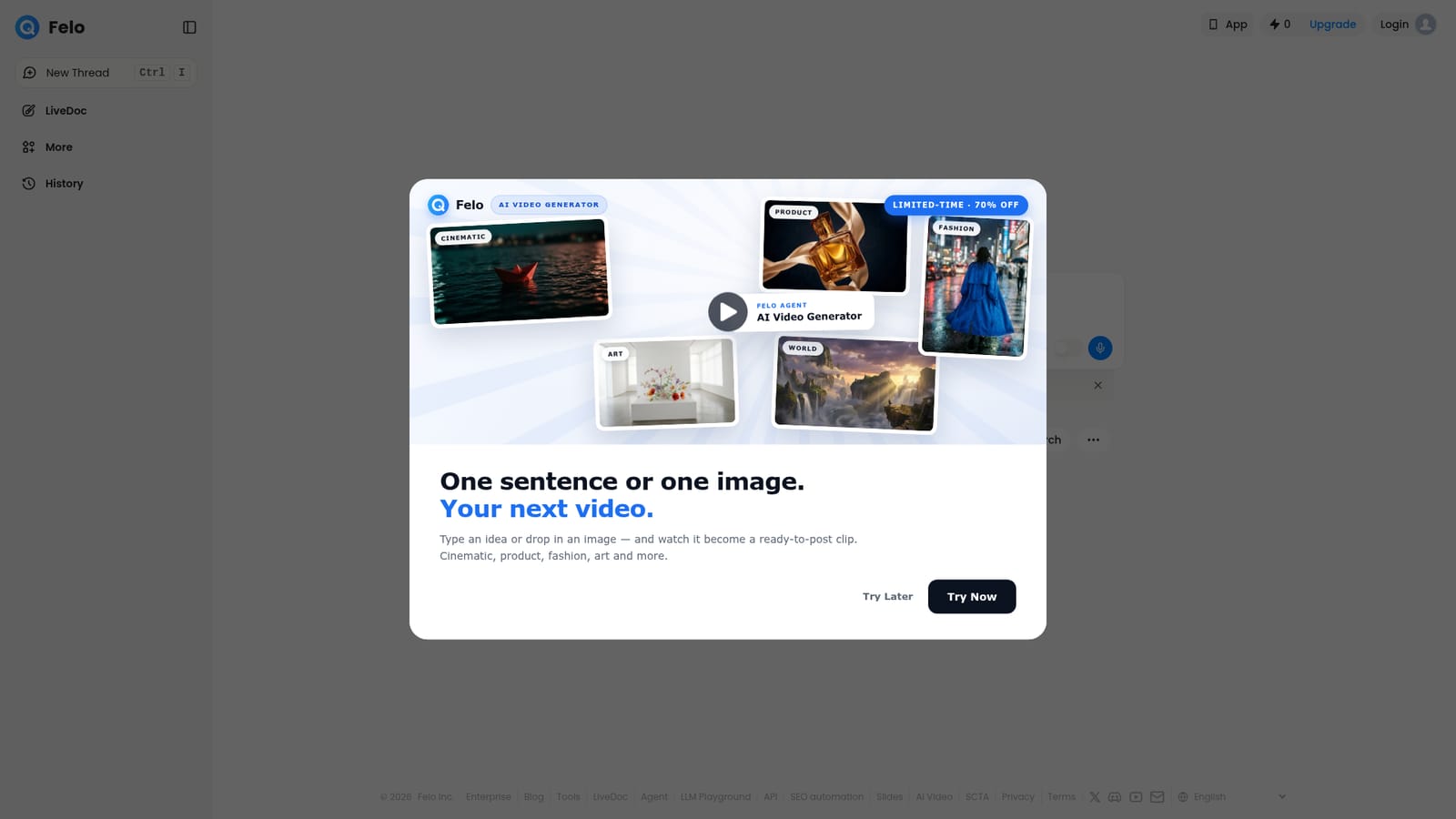Image resolution: width=1456 pixels, height=819 pixels.
Task: Dismiss popup with Try Later
Action: tap(887, 597)
